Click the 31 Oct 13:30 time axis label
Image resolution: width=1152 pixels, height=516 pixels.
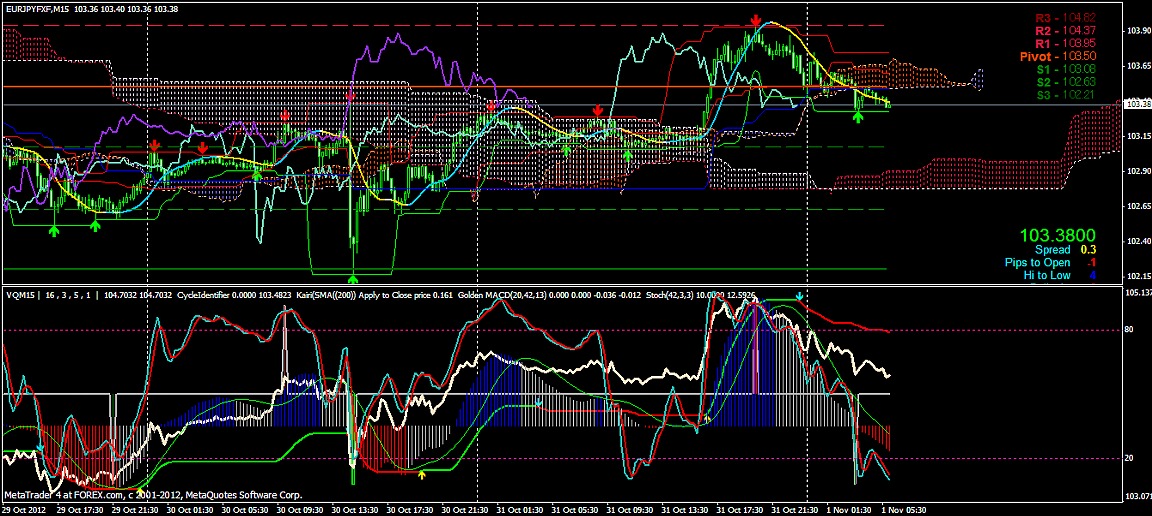coord(685,509)
